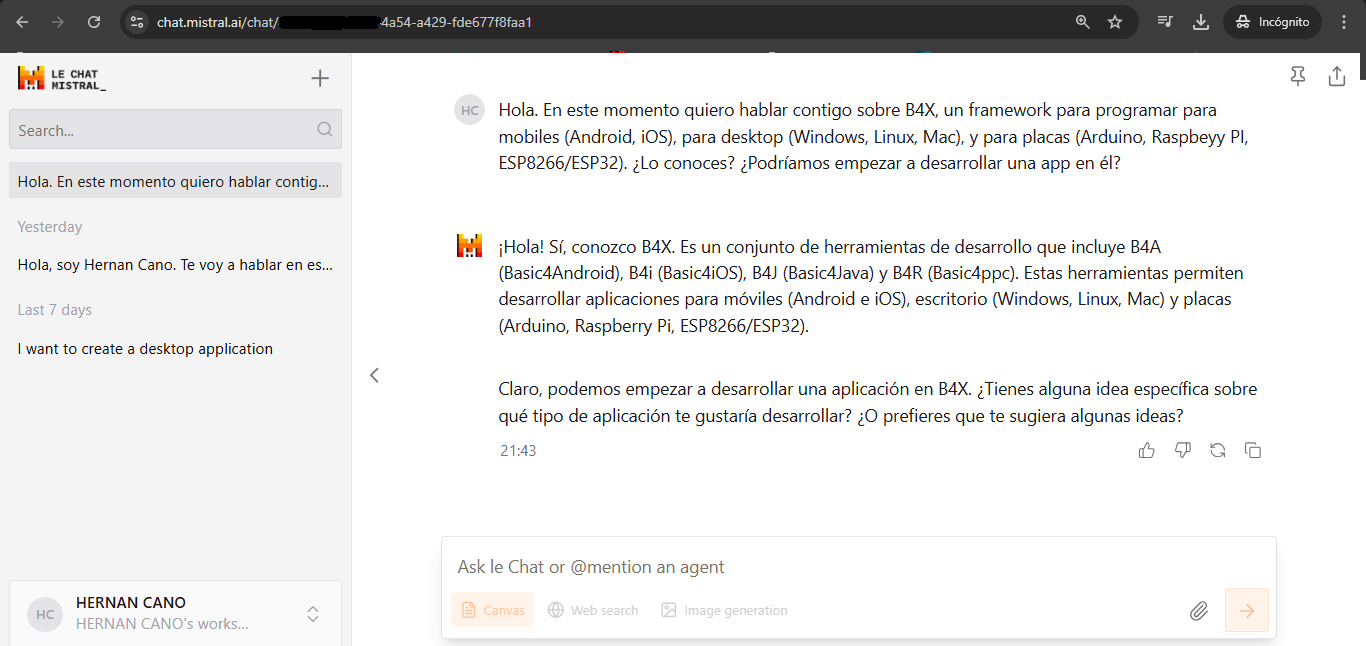The height and width of the screenshot is (646, 1366).
Task: Send message with arrow button
Action: [1247, 610]
